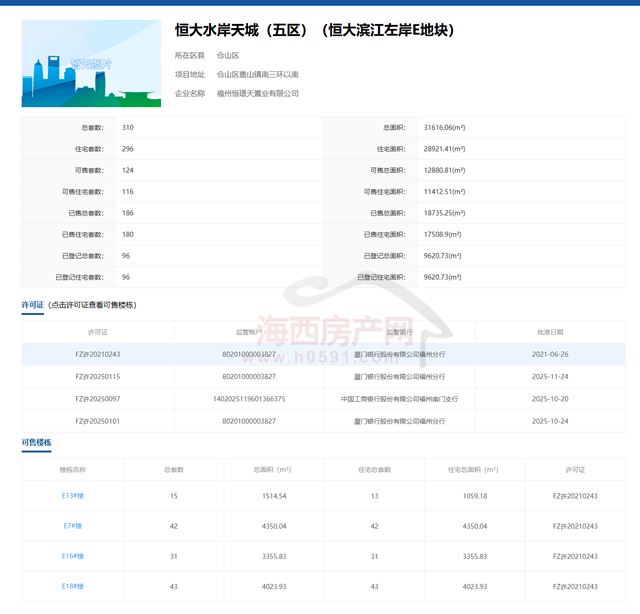Open building E7#楼 link
This screenshot has height=614, width=640.
[72, 526]
